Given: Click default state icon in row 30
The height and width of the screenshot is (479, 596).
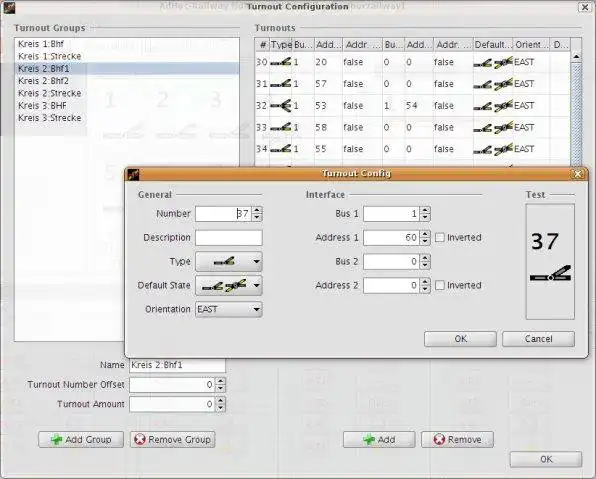Looking at the screenshot, I should tap(493, 62).
